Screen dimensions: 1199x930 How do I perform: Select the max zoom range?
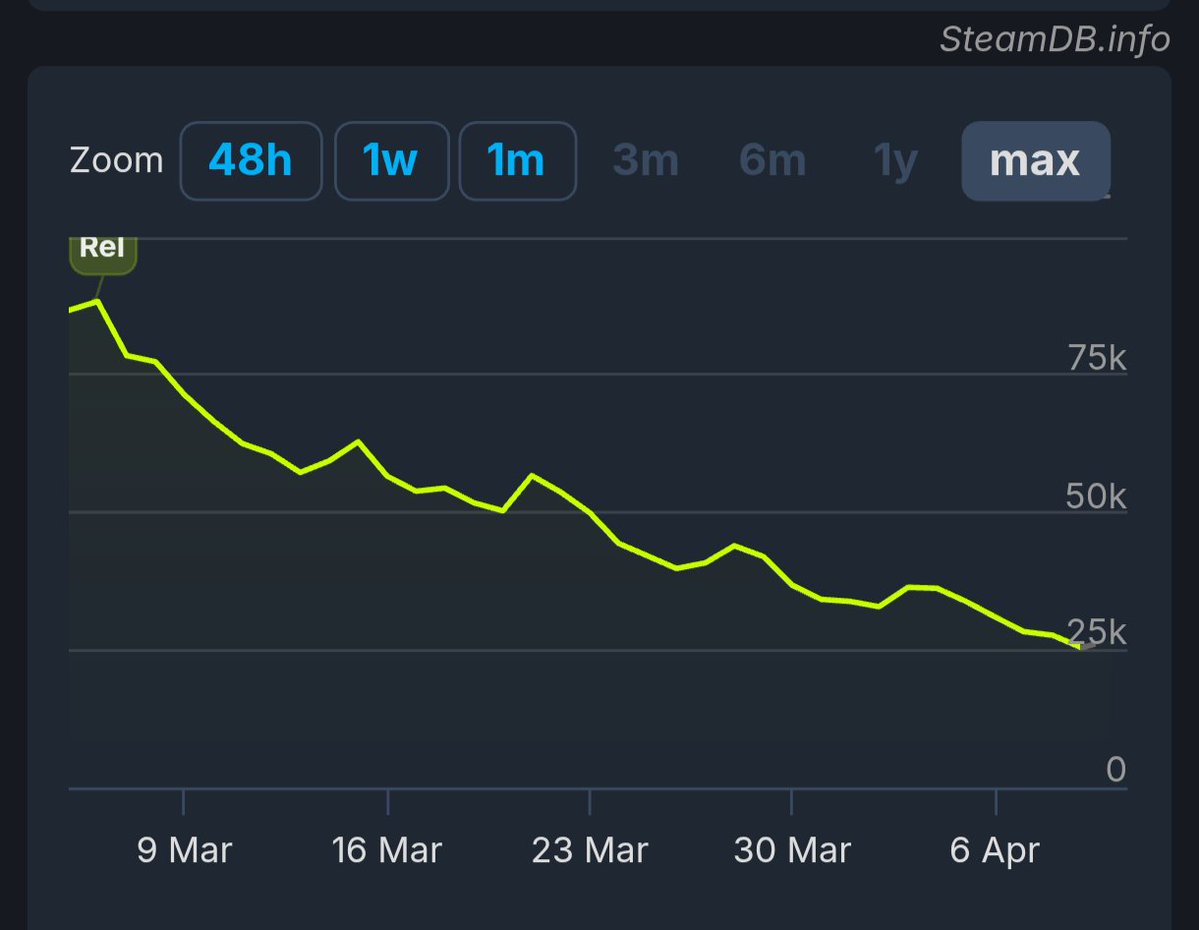tap(1035, 160)
